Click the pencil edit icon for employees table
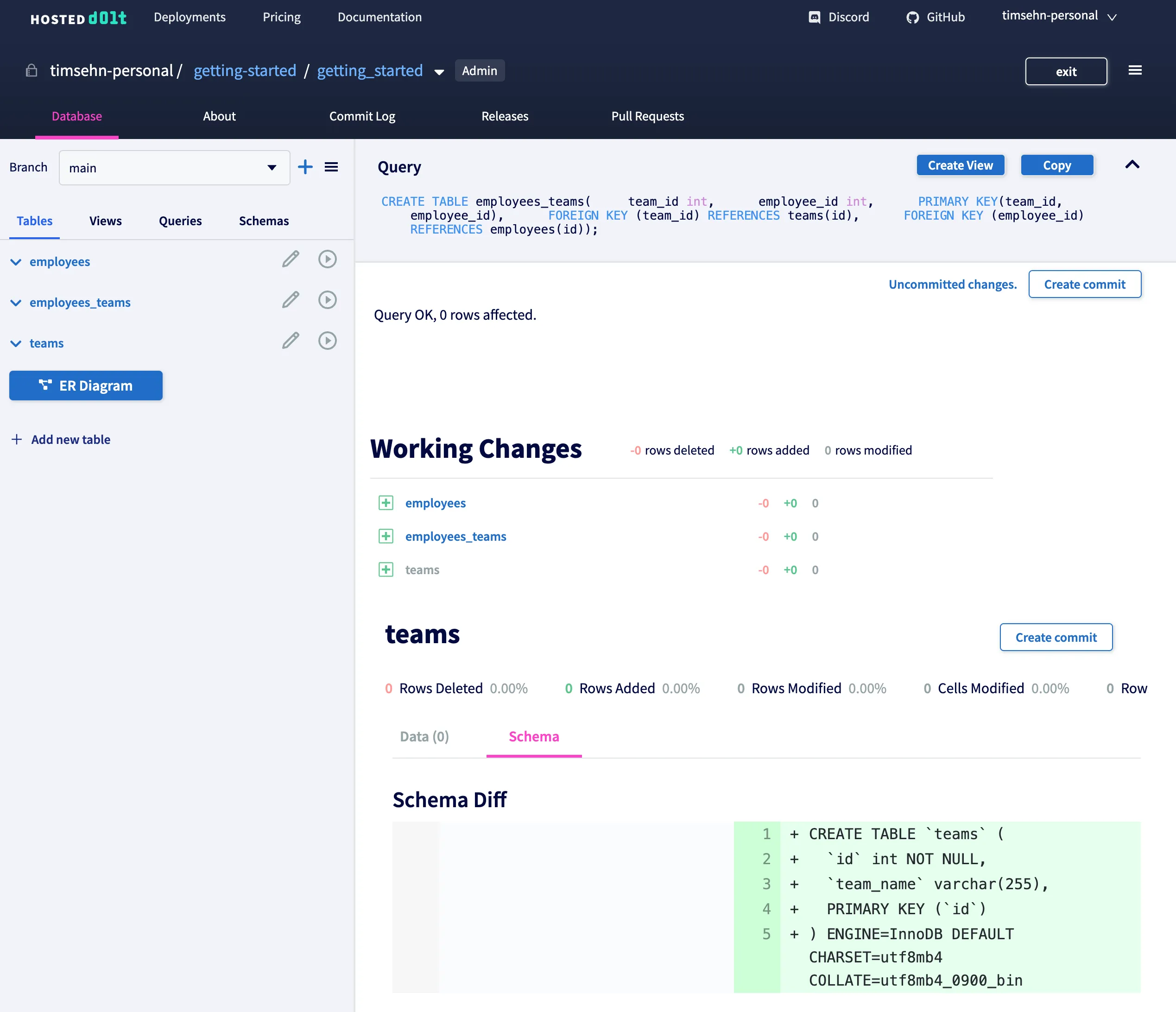1176x1012 pixels. 291,259
